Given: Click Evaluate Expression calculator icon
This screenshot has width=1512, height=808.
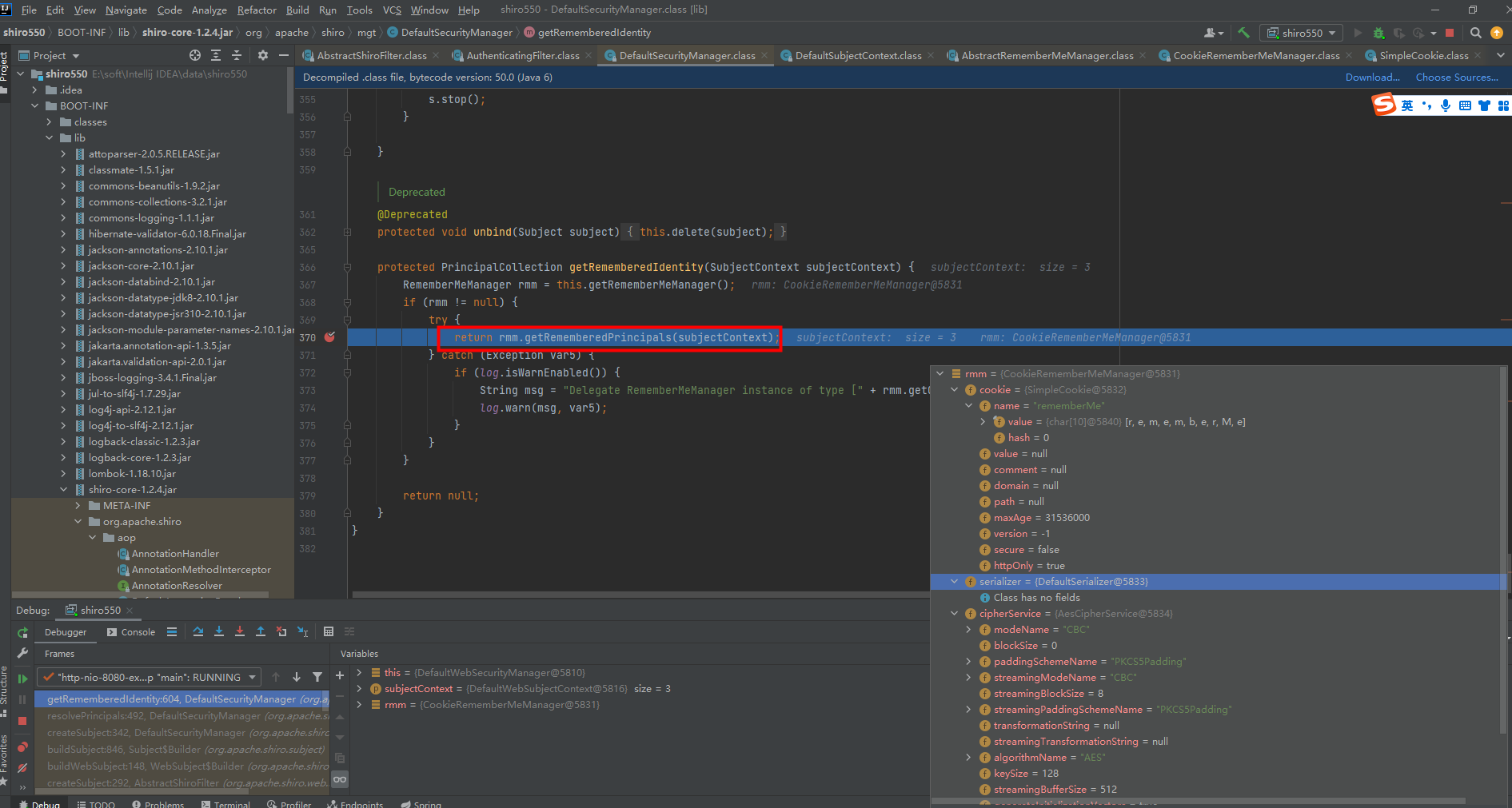Looking at the screenshot, I should (x=329, y=631).
